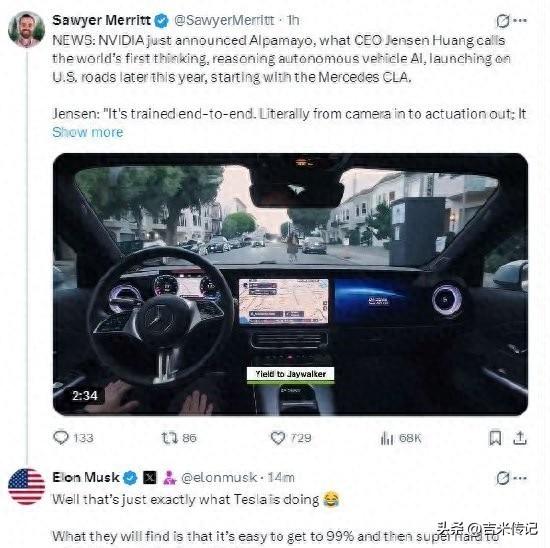Like Sawyer Merritt's tweet with heart icon
The width and height of the screenshot is (550, 548).
(278, 438)
